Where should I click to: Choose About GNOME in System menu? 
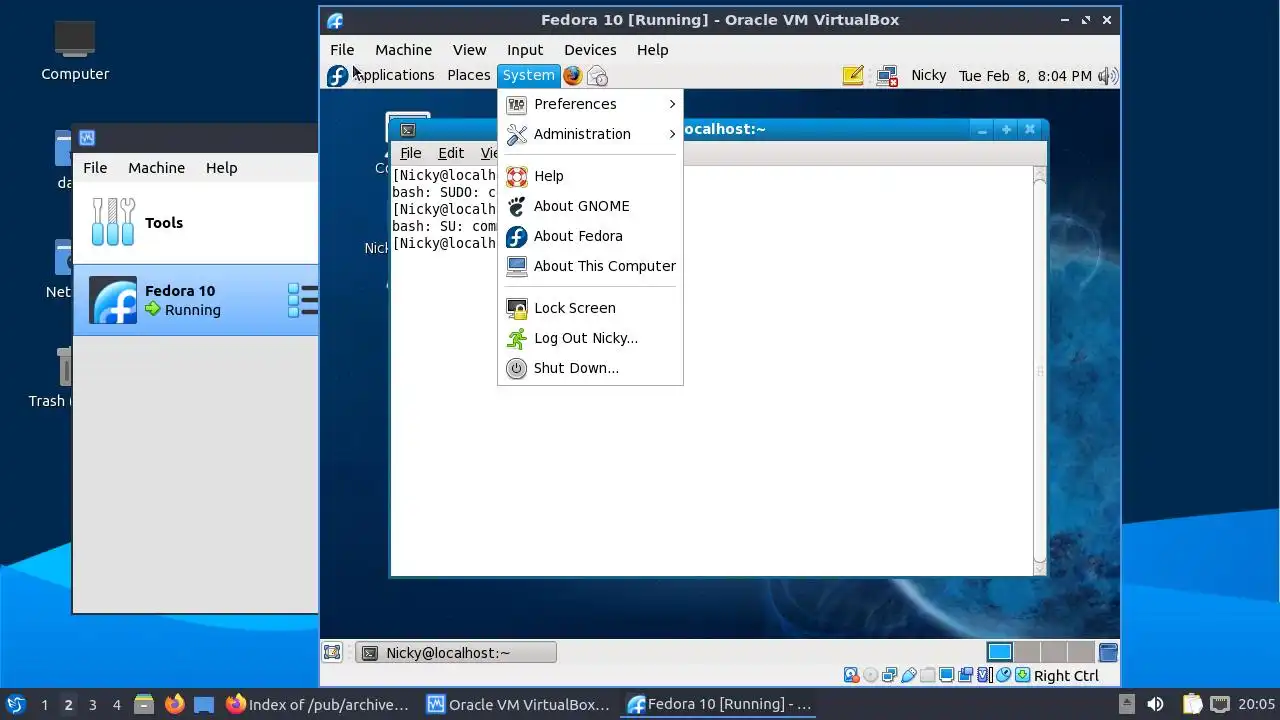(x=590, y=206)
